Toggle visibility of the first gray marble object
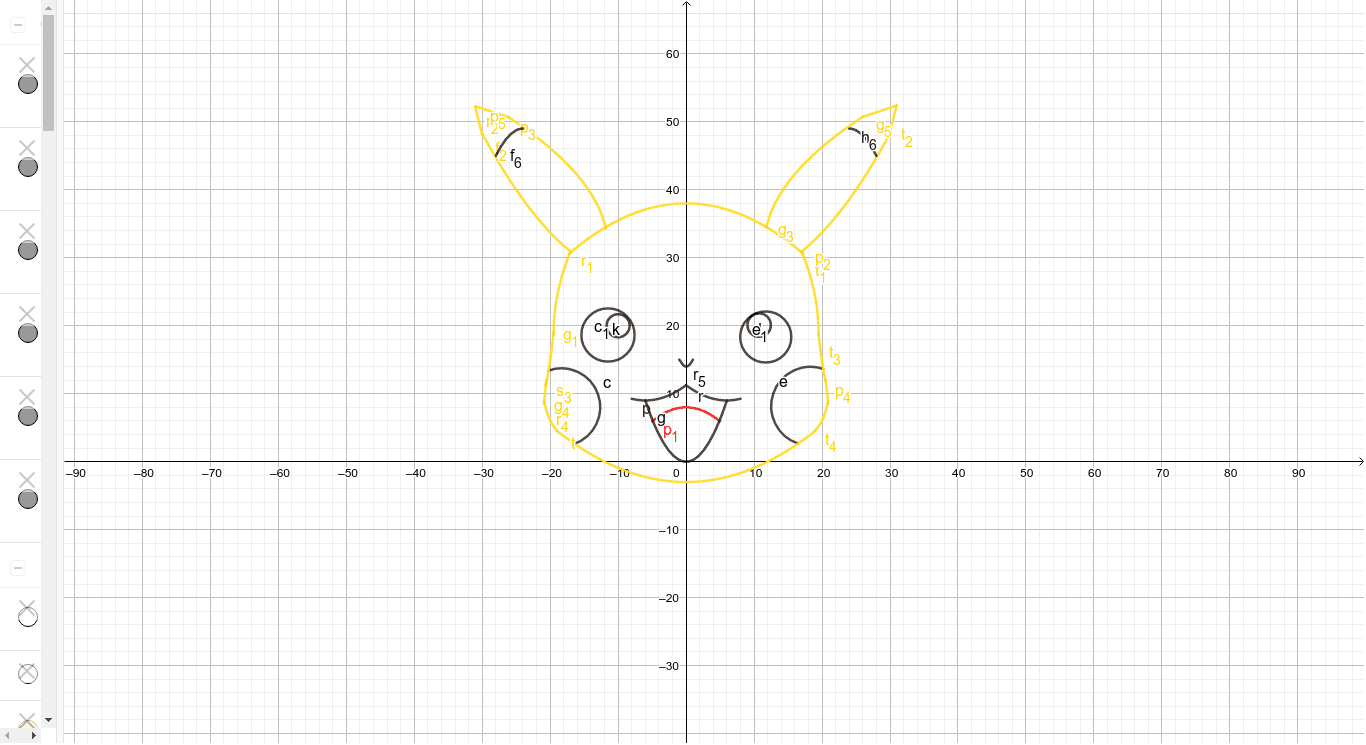This screenshot has height=745, width=1366. [x=28, y=84]
